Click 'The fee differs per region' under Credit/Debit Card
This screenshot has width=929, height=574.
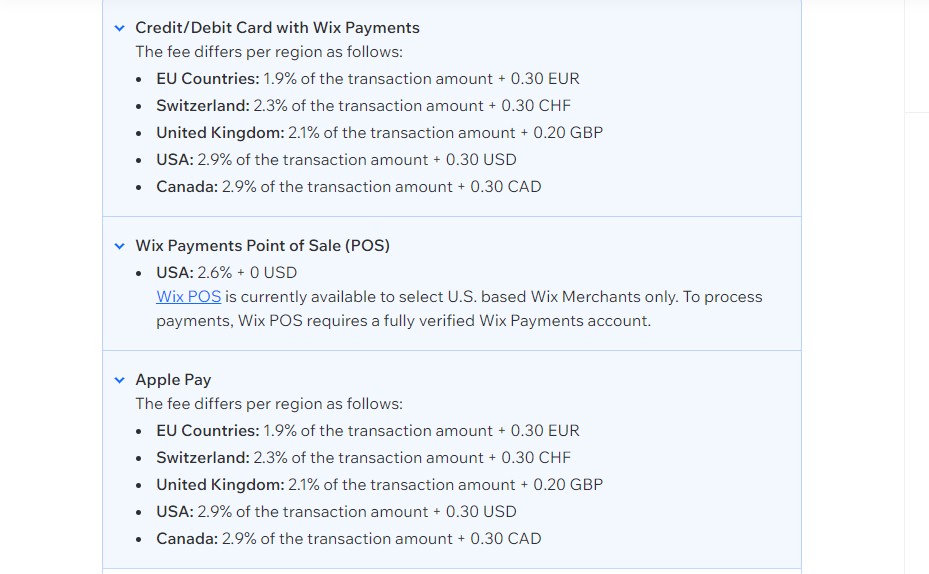269,52
